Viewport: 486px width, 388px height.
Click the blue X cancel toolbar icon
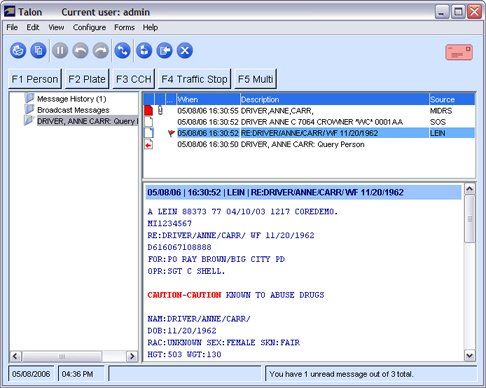(185, 51)
